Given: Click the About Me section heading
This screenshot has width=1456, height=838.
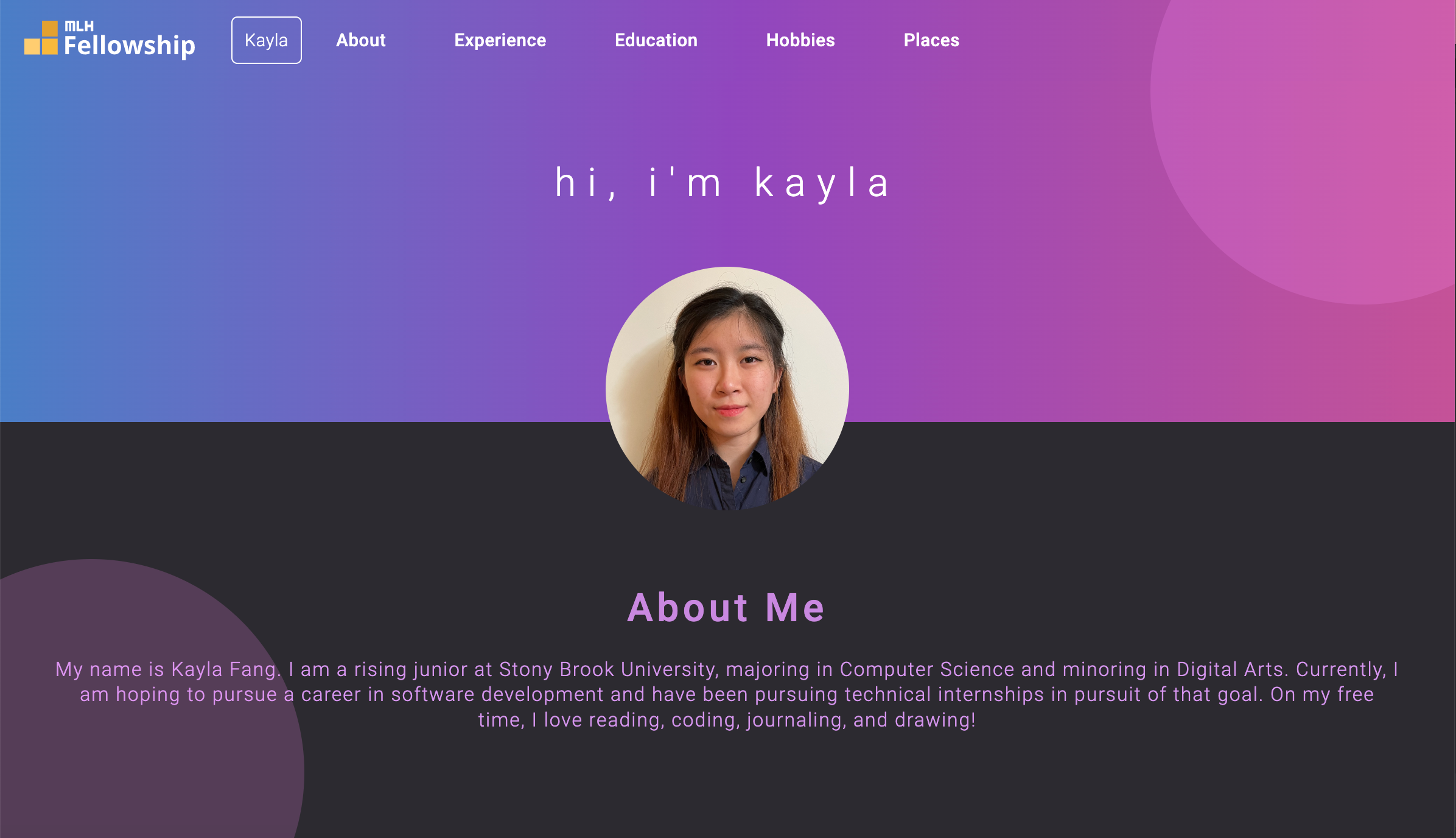Looking at the screenshot, I should coord(726,608).
